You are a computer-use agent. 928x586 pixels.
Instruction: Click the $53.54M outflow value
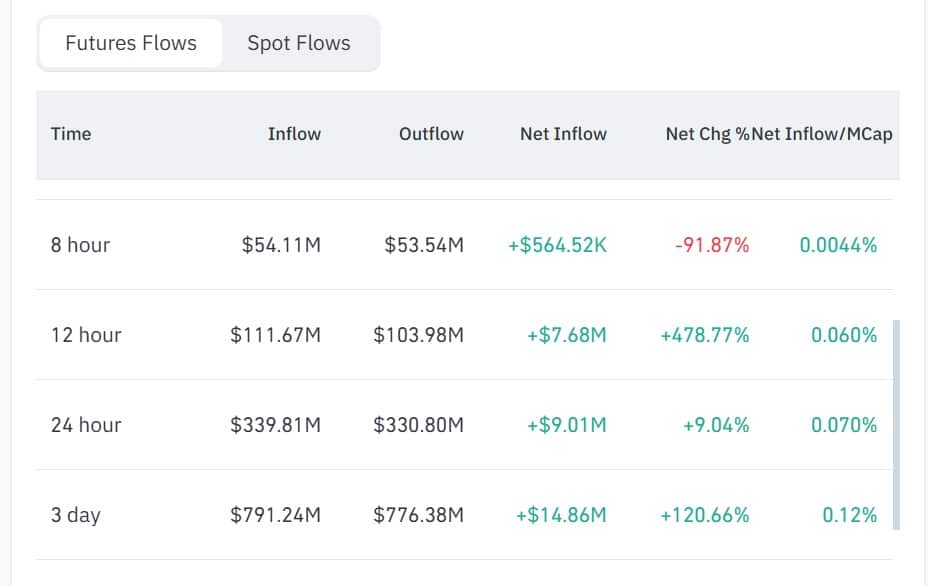424,245
